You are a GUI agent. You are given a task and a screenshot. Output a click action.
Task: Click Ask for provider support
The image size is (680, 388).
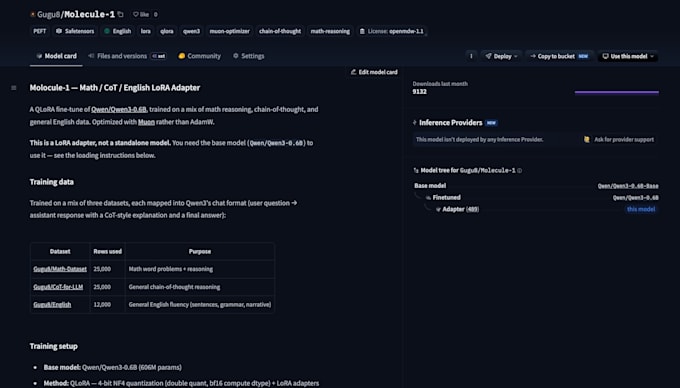(619, 140)
